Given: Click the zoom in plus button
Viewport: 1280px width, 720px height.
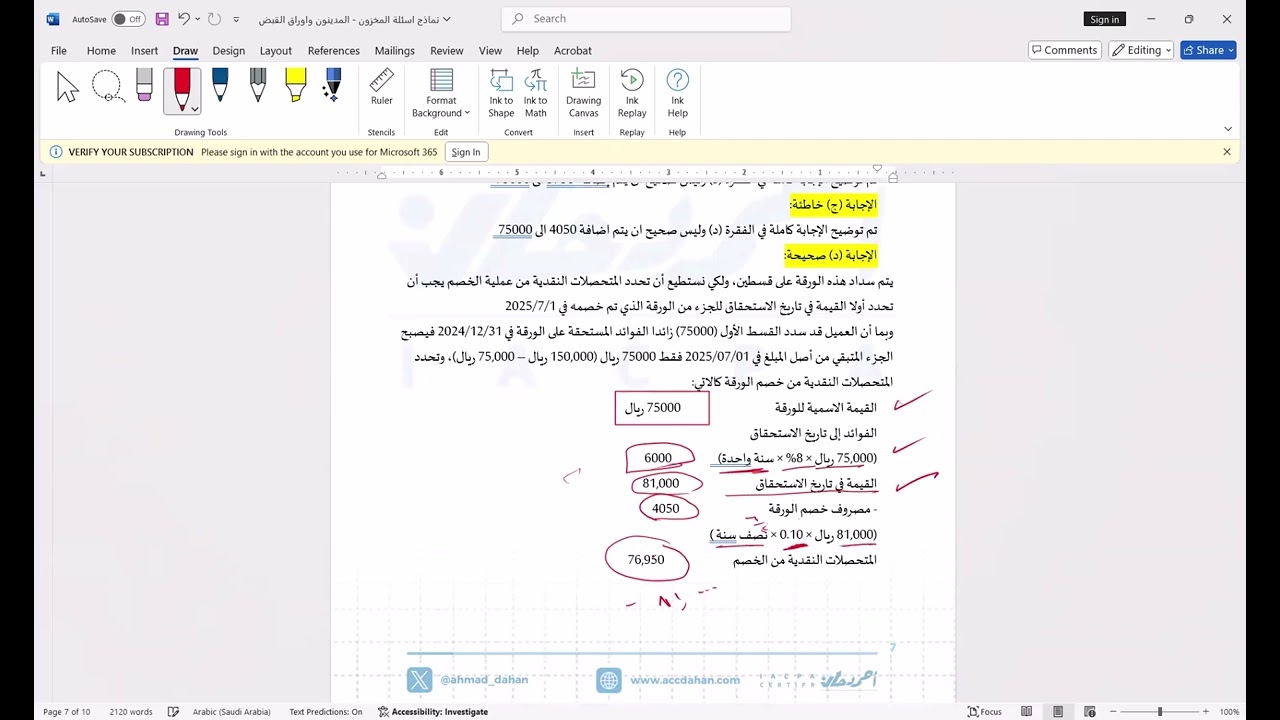Looking at the screenshot, I should click(1206, 712).
